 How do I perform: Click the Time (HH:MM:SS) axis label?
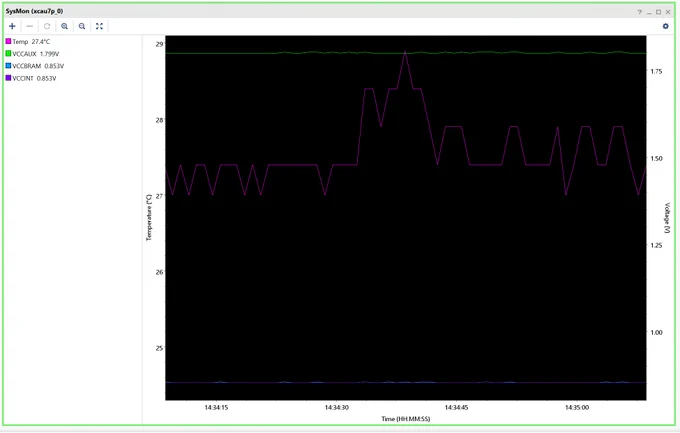(405, 419)
